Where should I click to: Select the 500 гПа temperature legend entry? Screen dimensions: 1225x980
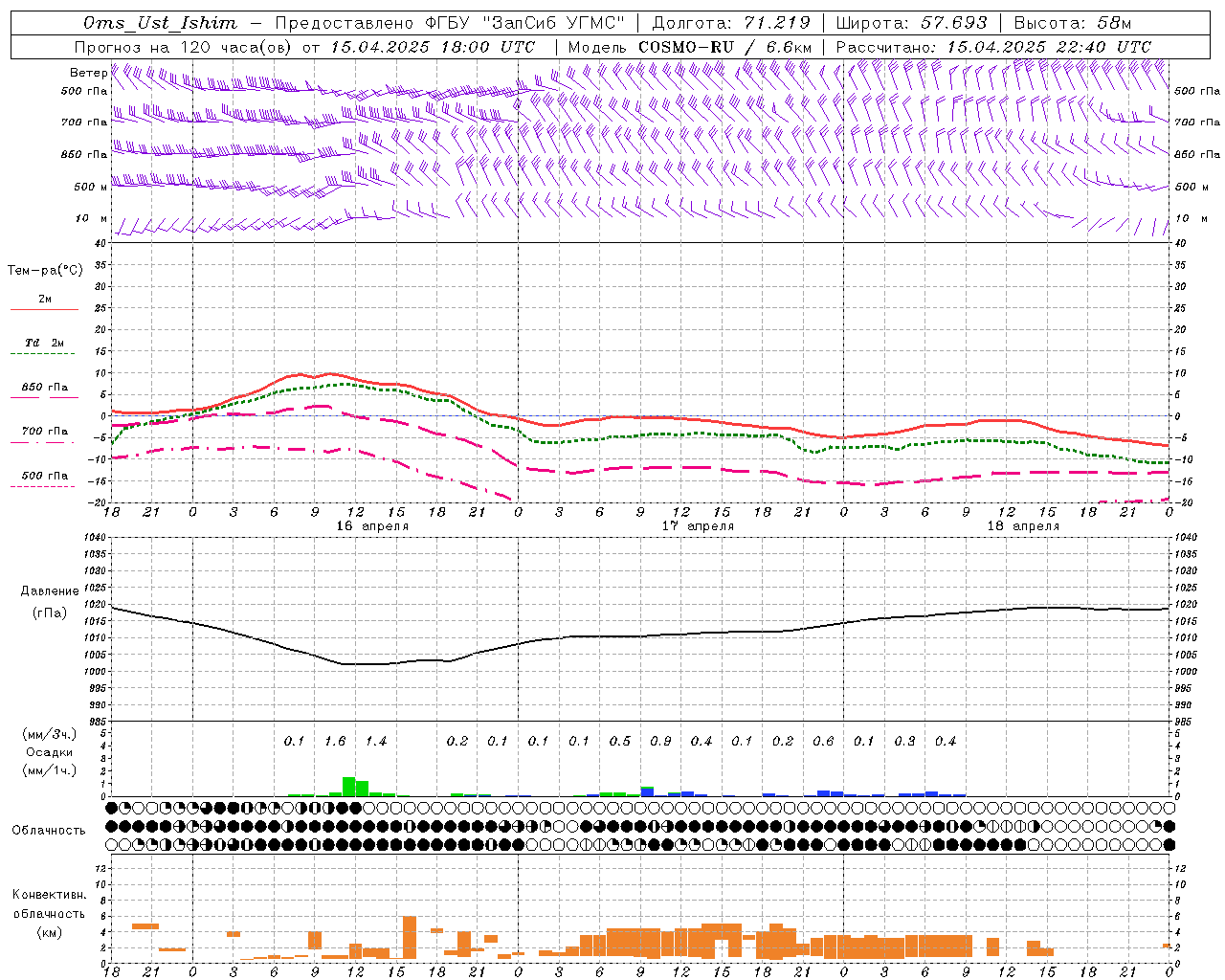[x=45, y=476]
